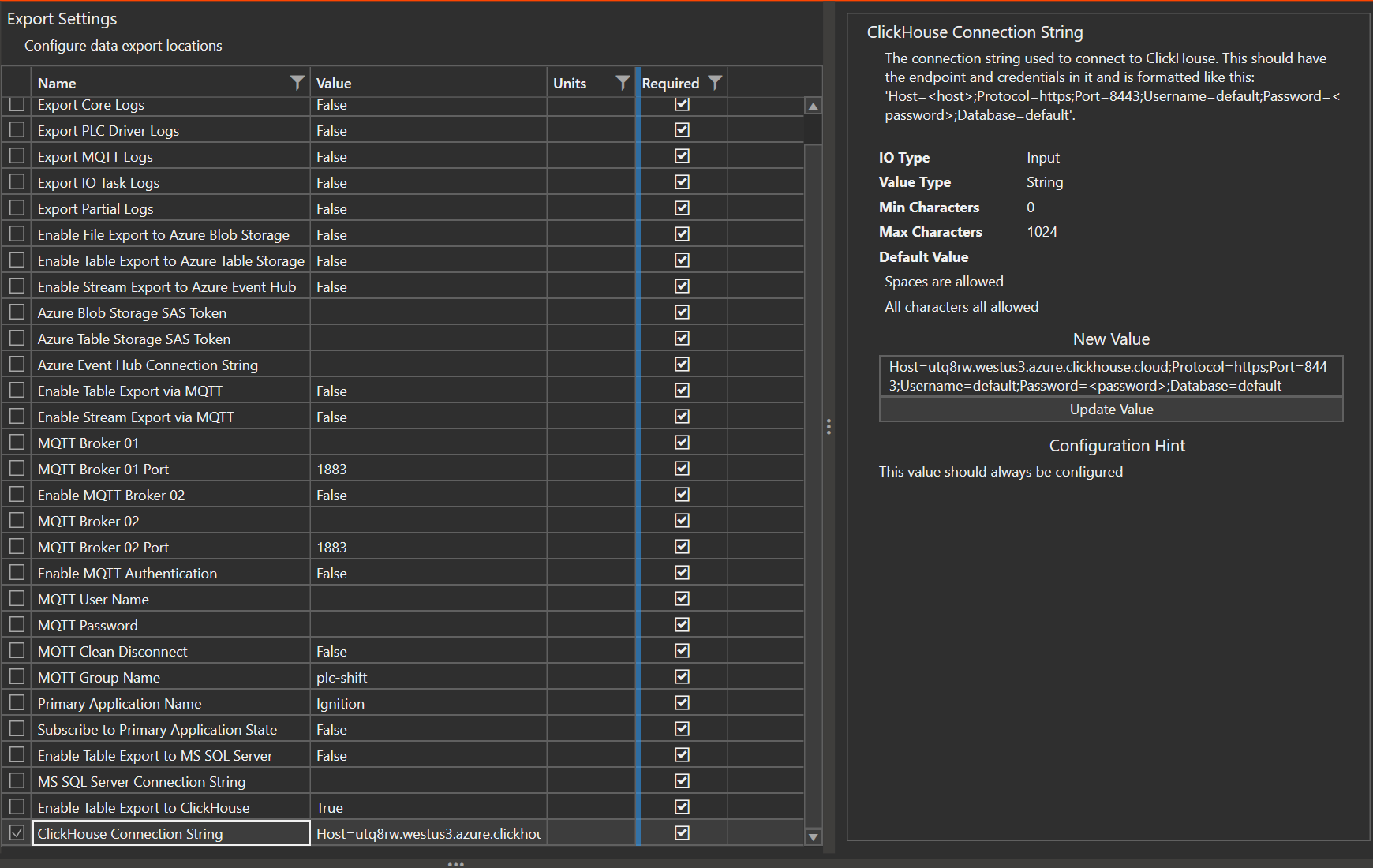Click the scroll up arrow in table
This screenshot has height=868, width=1373.
[x=813, y=107]
